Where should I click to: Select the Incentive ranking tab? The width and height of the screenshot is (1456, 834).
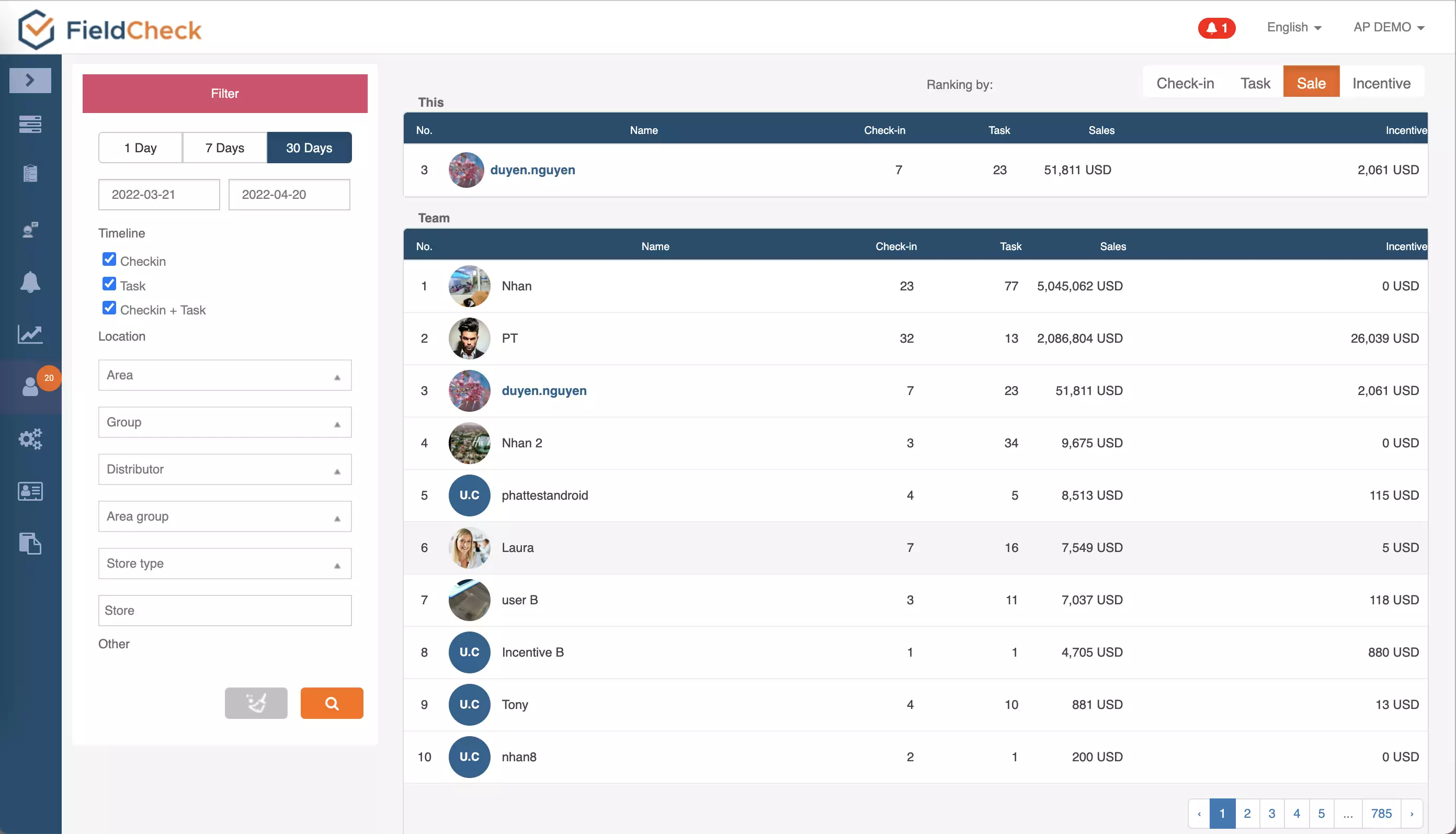[1382, 84]
